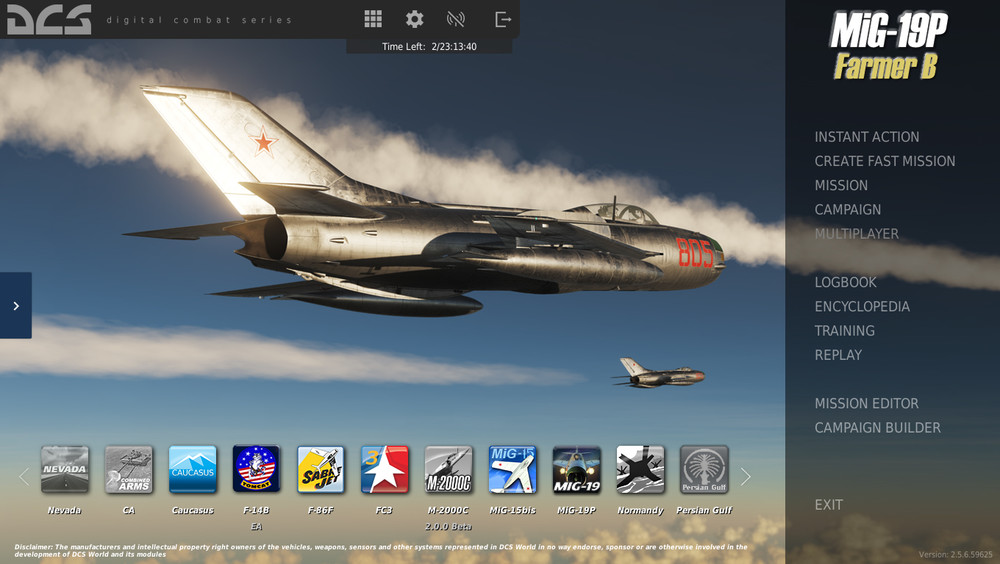1000x564 pixels.
Task: Click the Caucasus label under its icon
Action: pyautogui.click(x=193, y=510)
